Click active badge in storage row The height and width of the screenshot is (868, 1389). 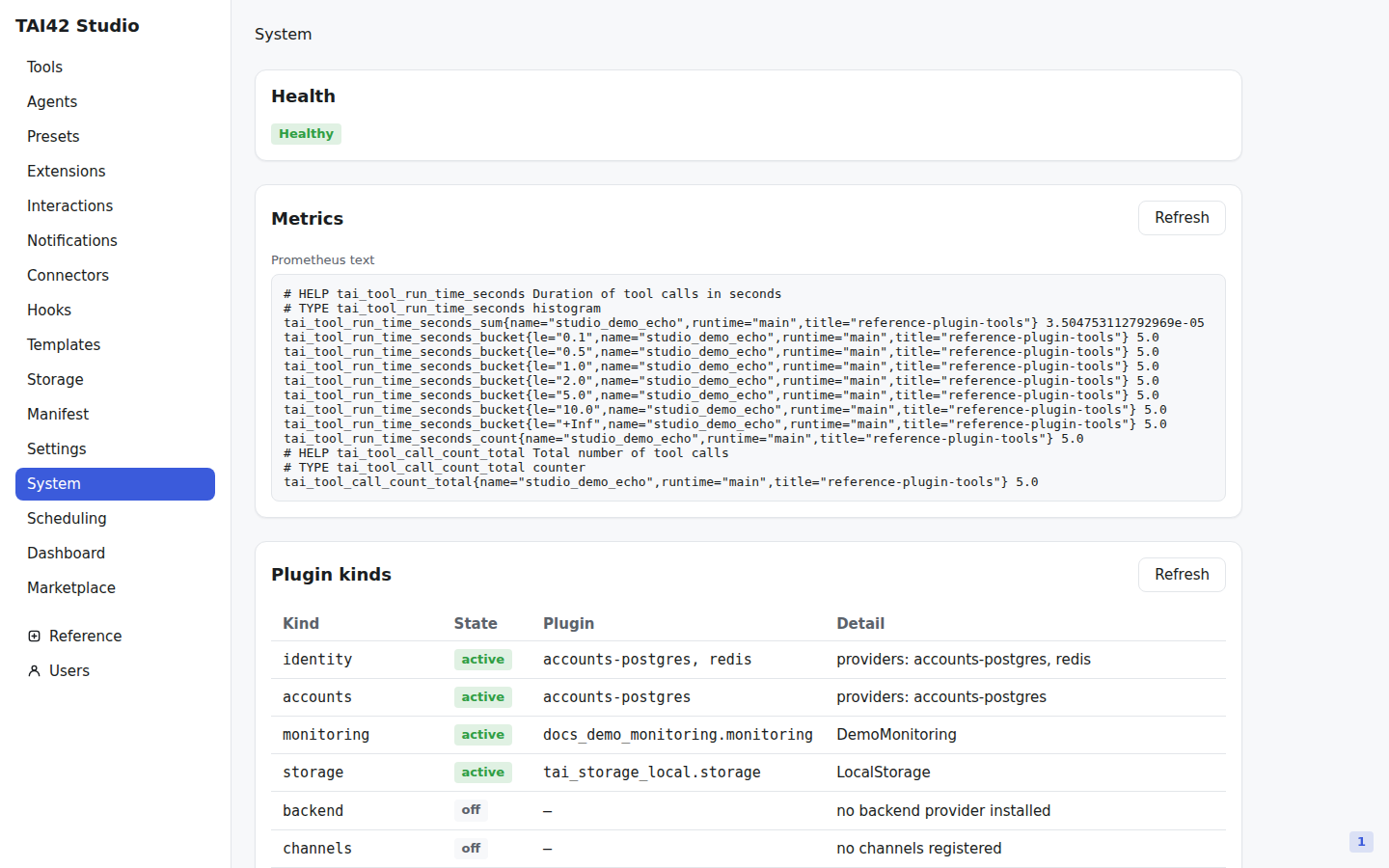[x=482, y=773]
